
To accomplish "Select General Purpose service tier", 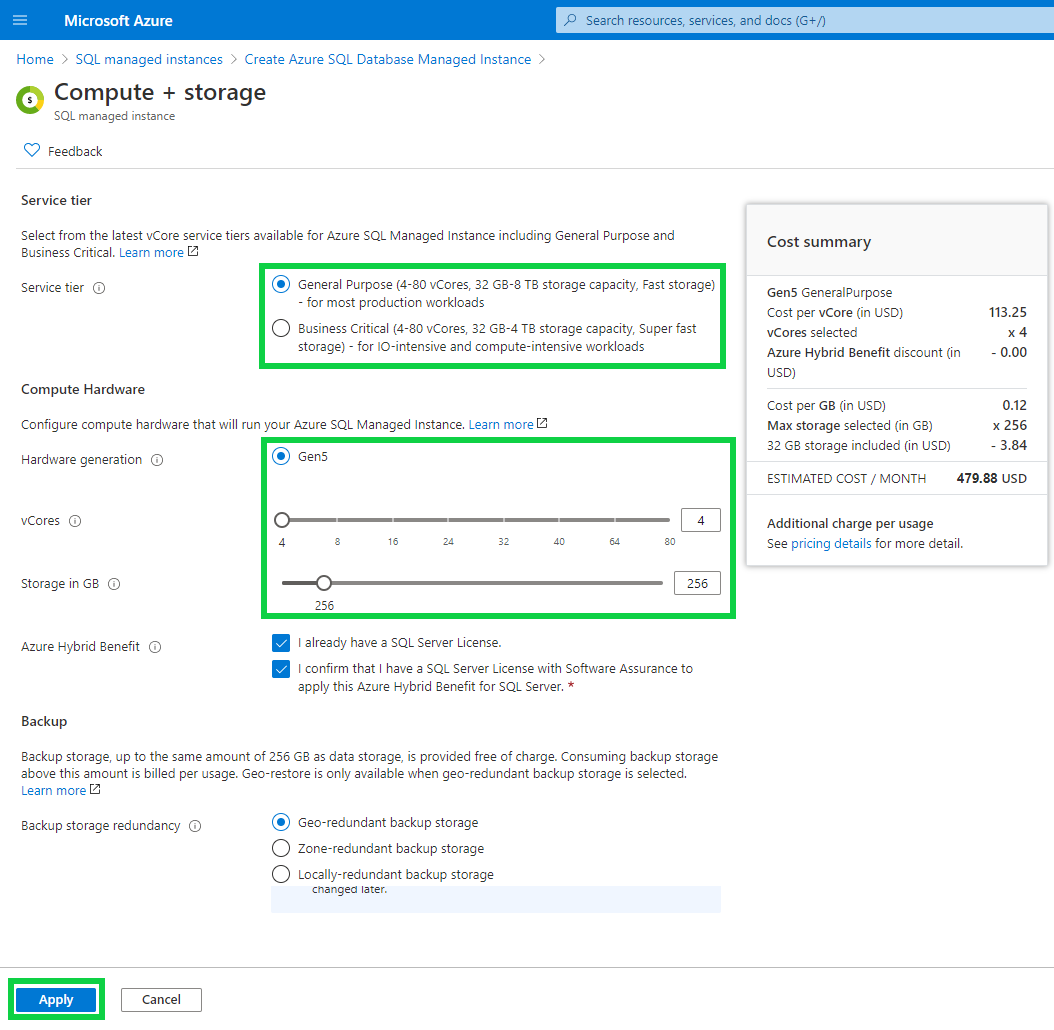I will pyautogui.click(x=281, y=284).
